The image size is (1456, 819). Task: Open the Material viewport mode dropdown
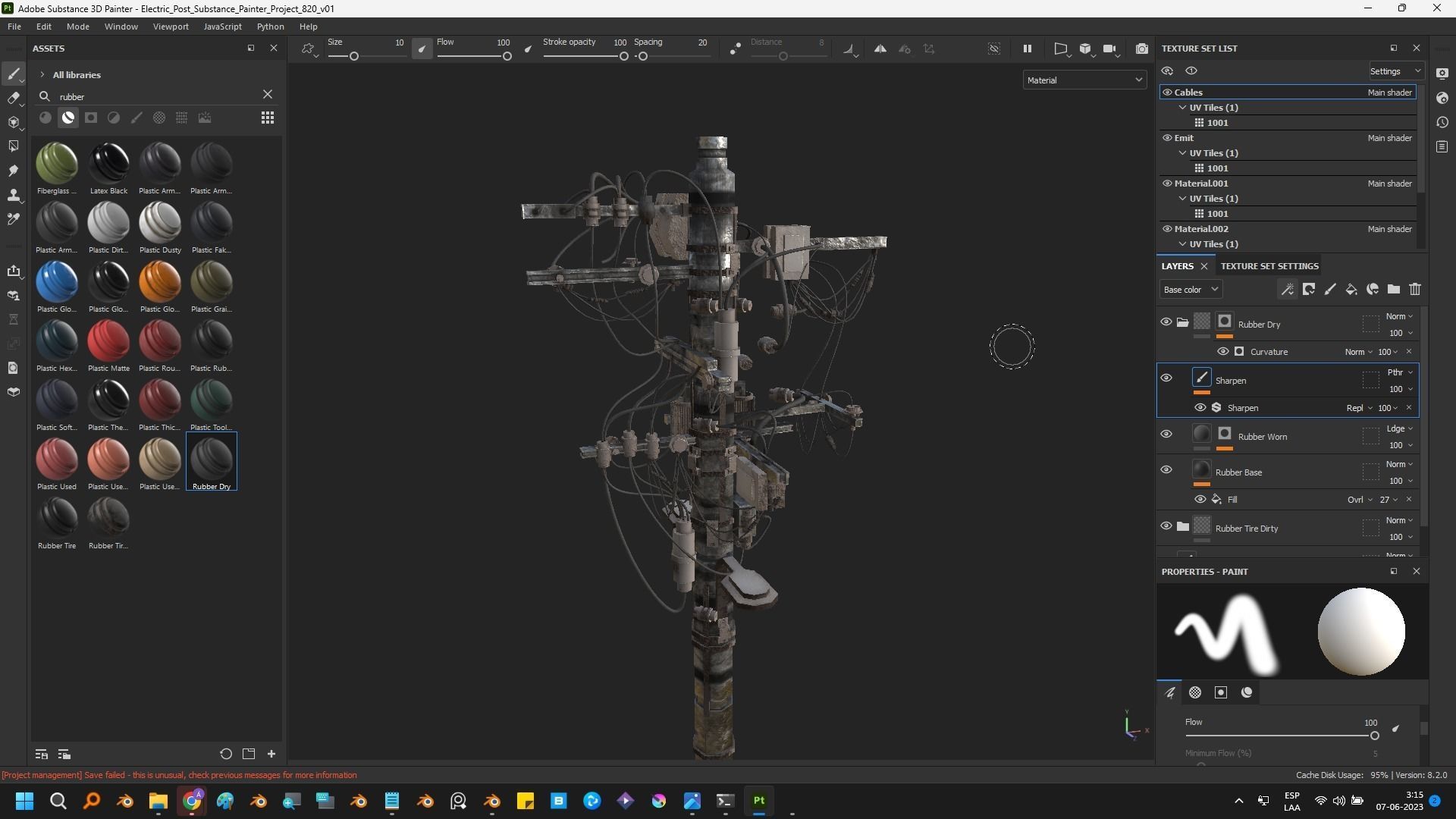pyautogui.click(x=1084, y=80)
